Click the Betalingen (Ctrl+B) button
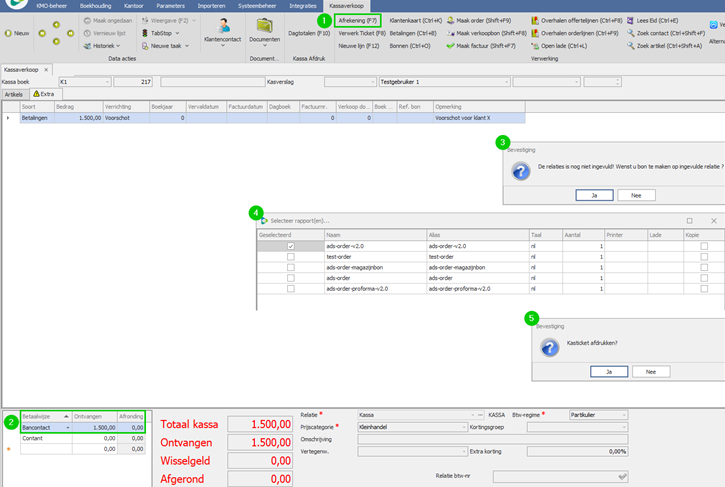 point(413,33)
